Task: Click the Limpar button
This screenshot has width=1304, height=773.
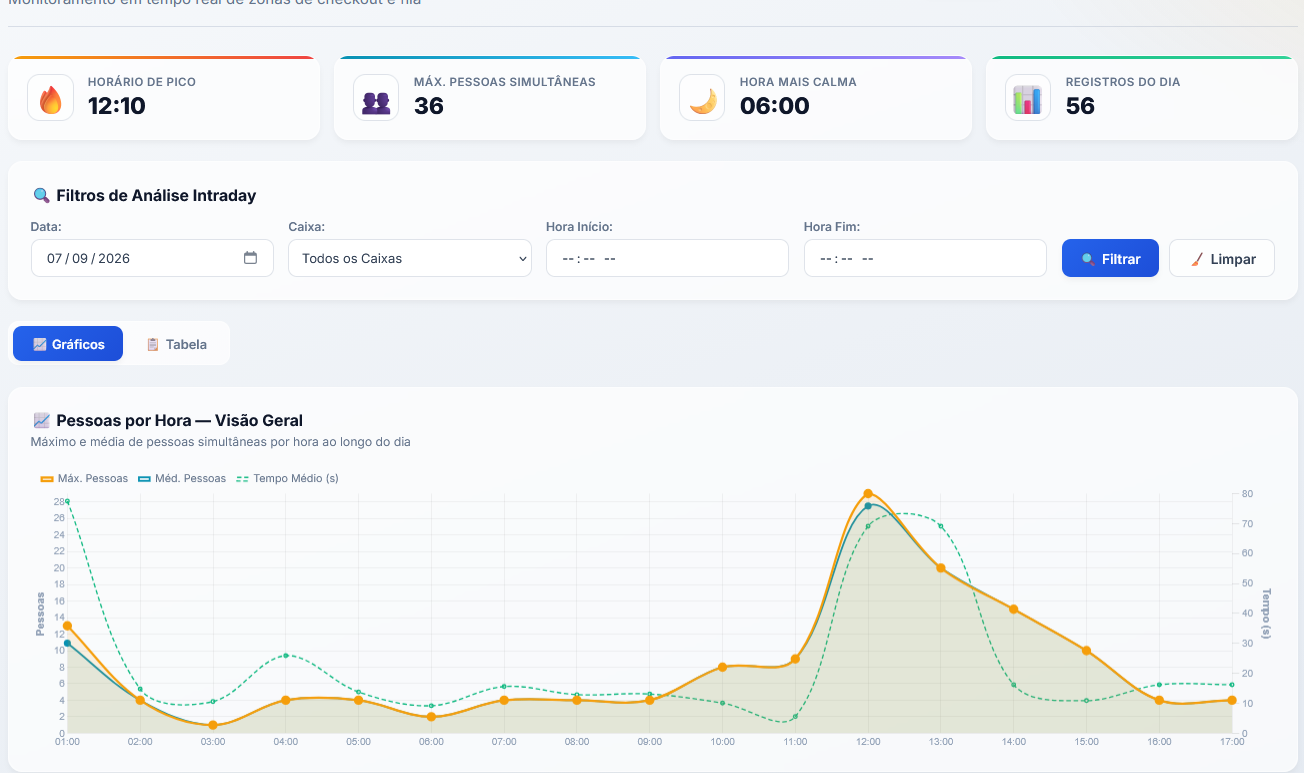Action: click(x=1222, y=258)
